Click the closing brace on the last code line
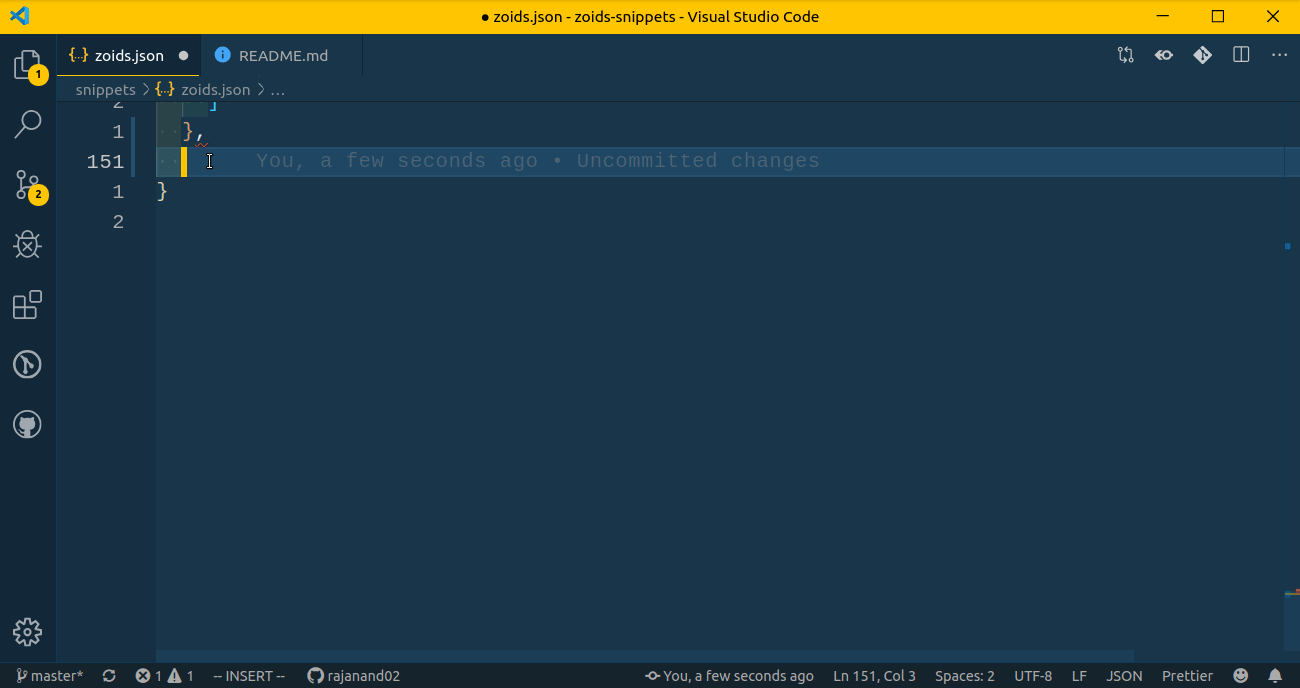 [162, 191]
